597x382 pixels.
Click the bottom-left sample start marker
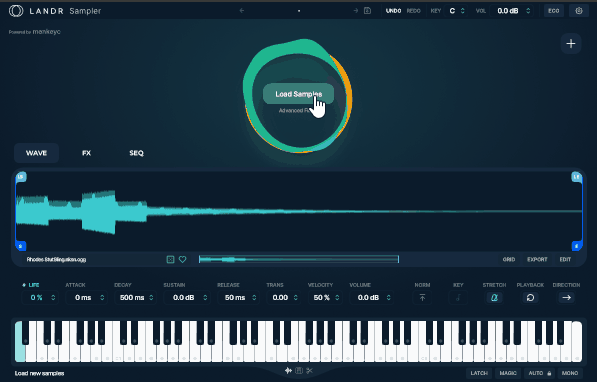[21, 246]
